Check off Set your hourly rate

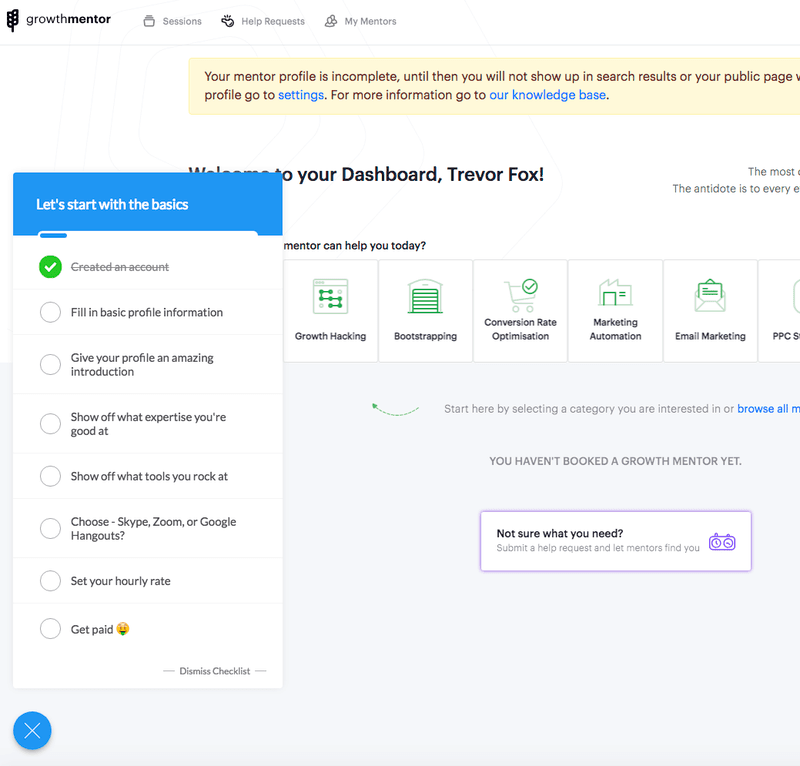[50, 580]
